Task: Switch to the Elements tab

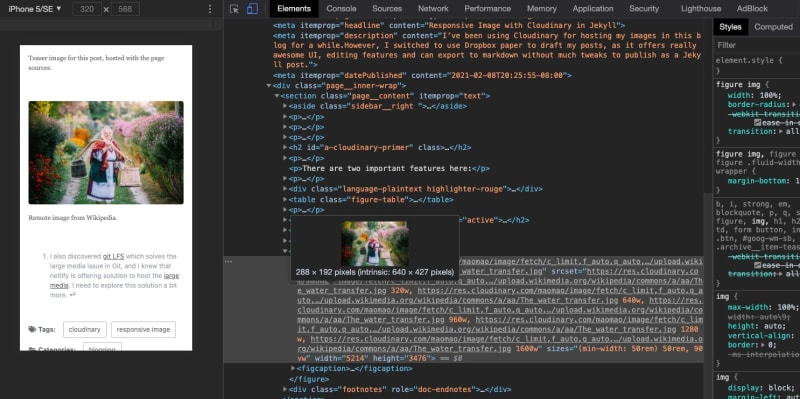Action: [x=294, y=9]
